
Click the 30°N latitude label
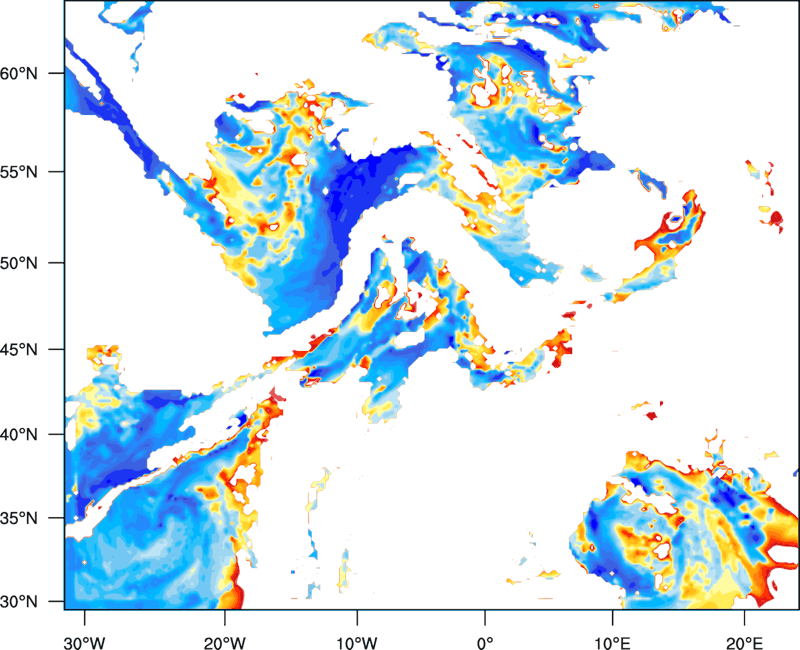coord(19,602)
